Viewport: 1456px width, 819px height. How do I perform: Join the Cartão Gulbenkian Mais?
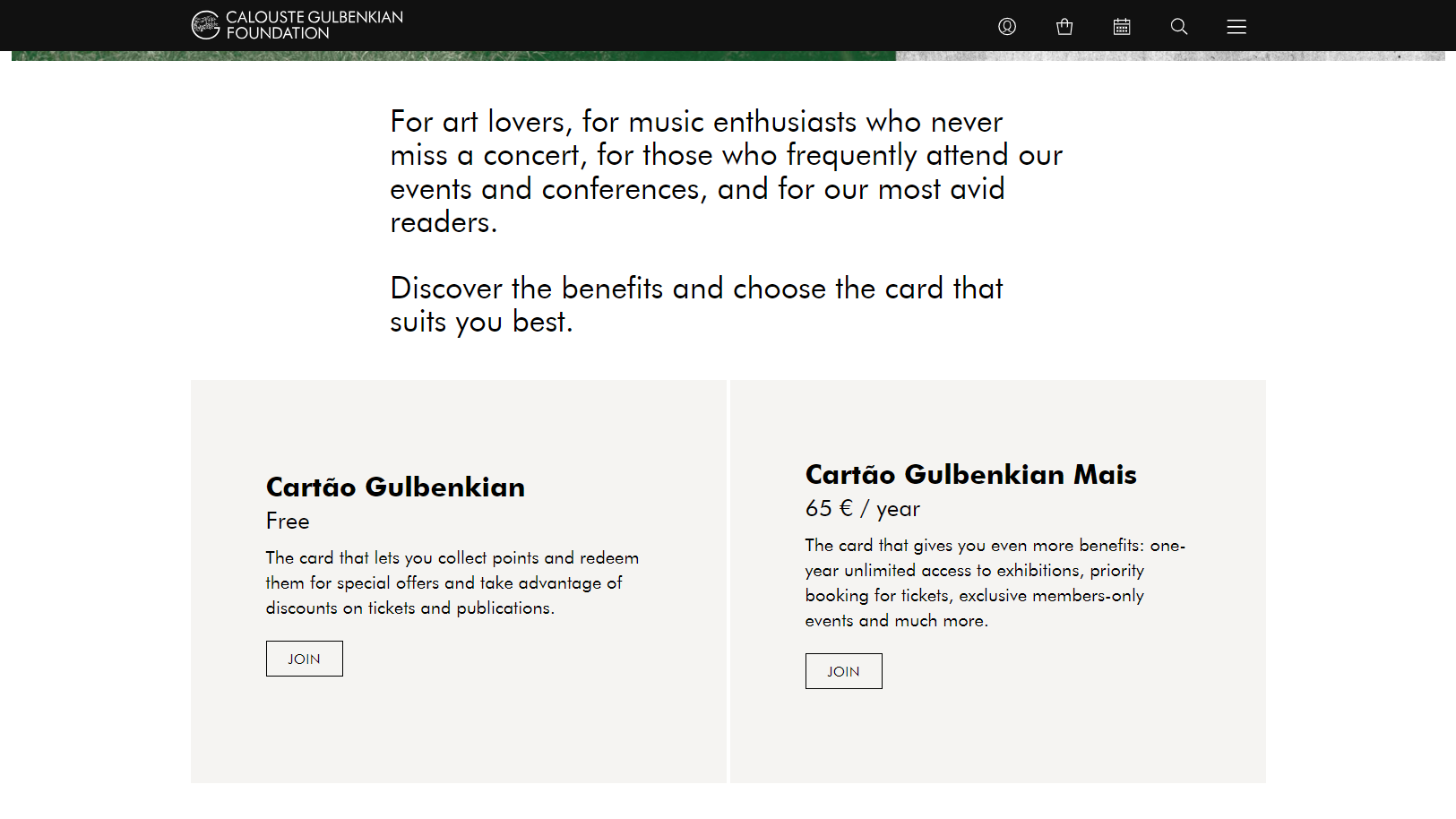tap(843, 671)
